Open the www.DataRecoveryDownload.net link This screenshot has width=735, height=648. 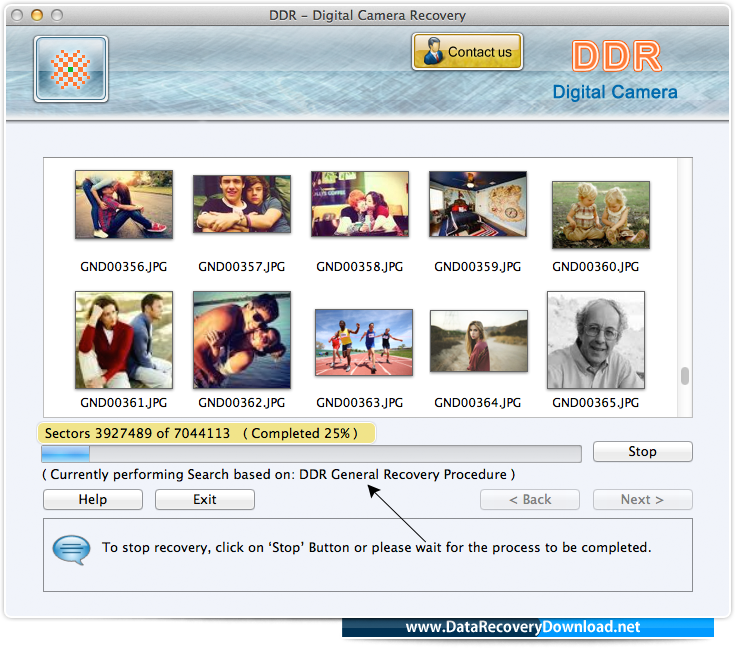(523, 627)
